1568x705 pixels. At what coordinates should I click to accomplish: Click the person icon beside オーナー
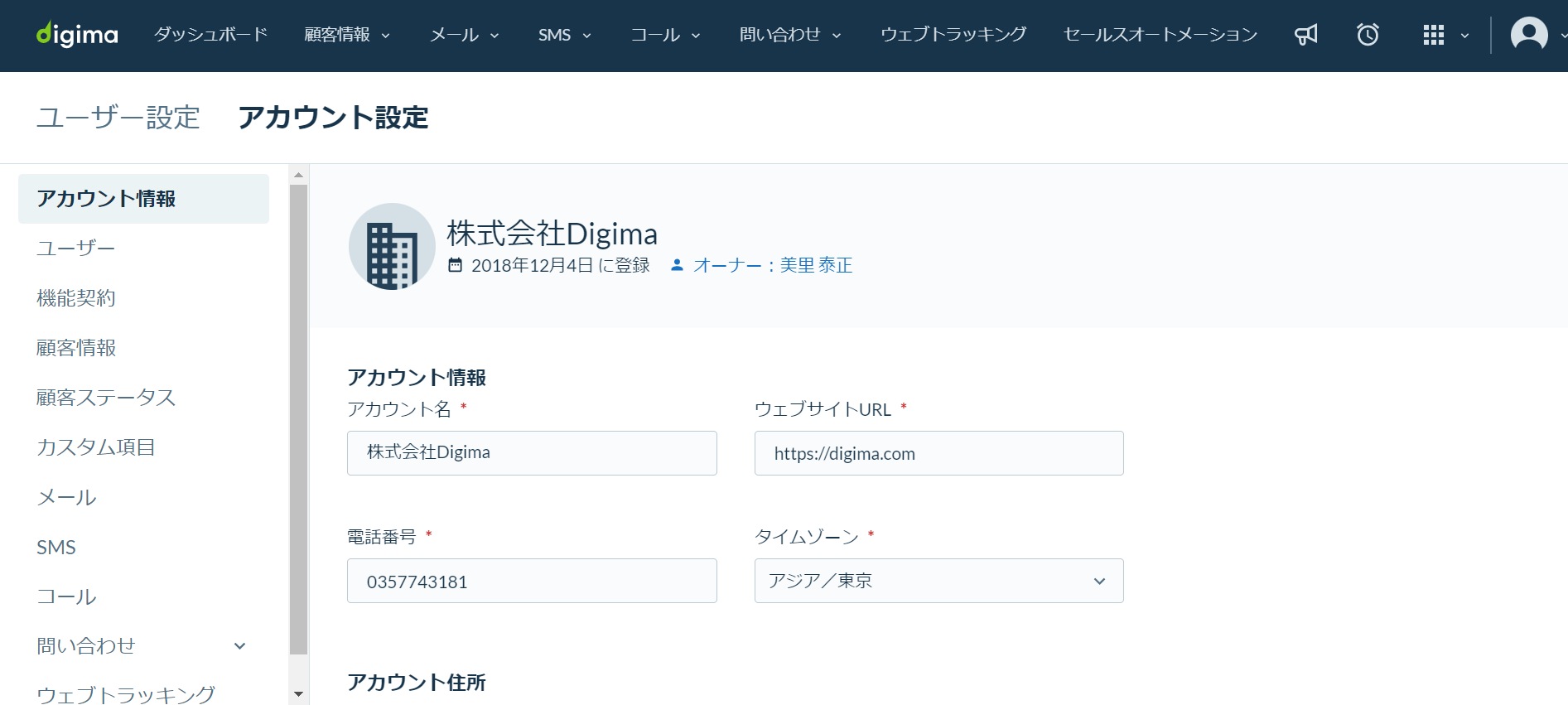pos(677,265)
